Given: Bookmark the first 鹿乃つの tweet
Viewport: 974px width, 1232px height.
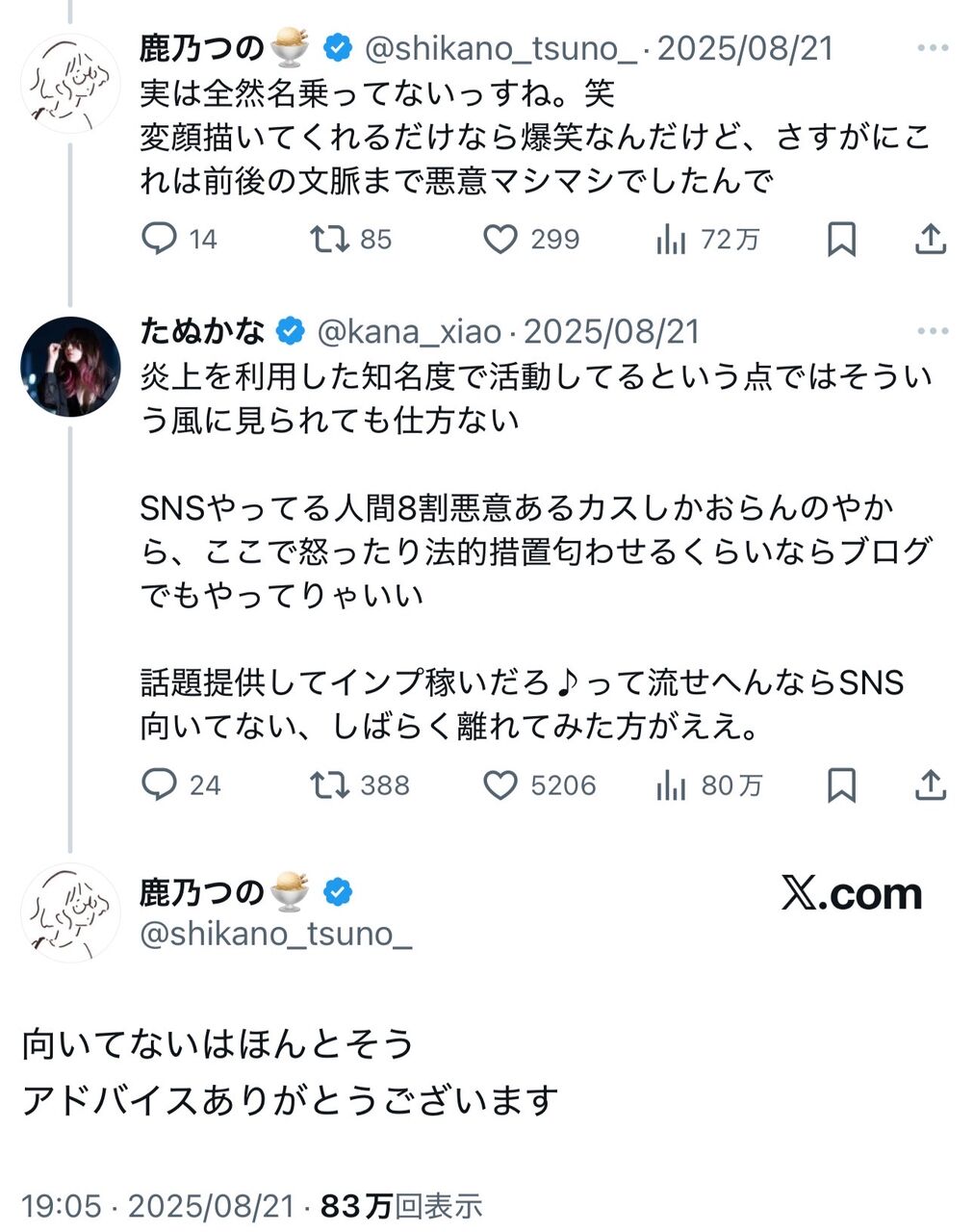Looking at the screenshot, I should 841,240.
